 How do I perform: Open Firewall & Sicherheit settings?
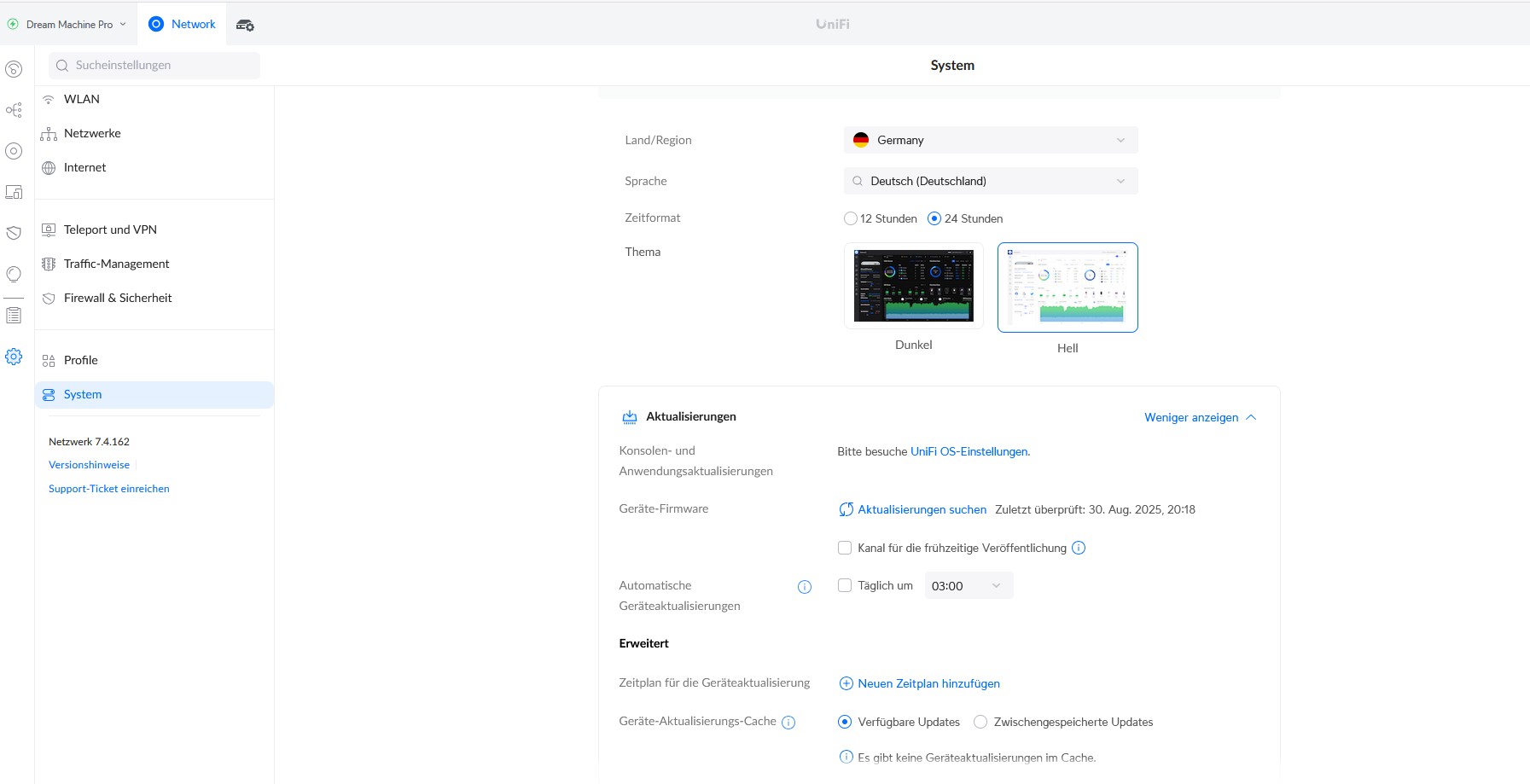[118, 298]
